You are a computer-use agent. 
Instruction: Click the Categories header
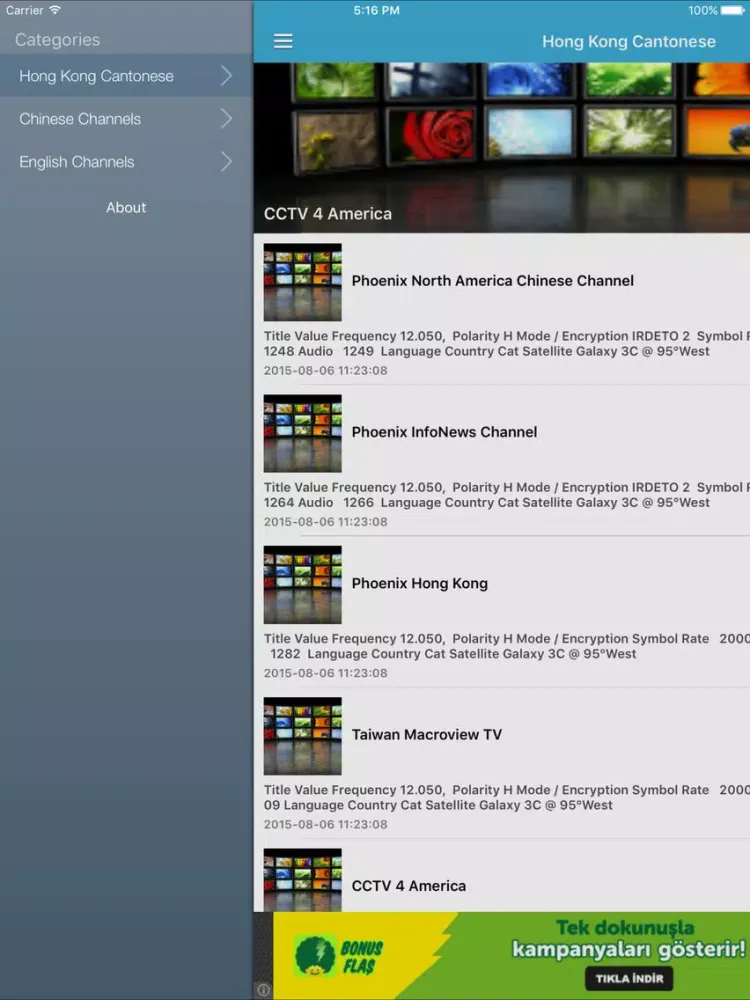tap(57, 40)
